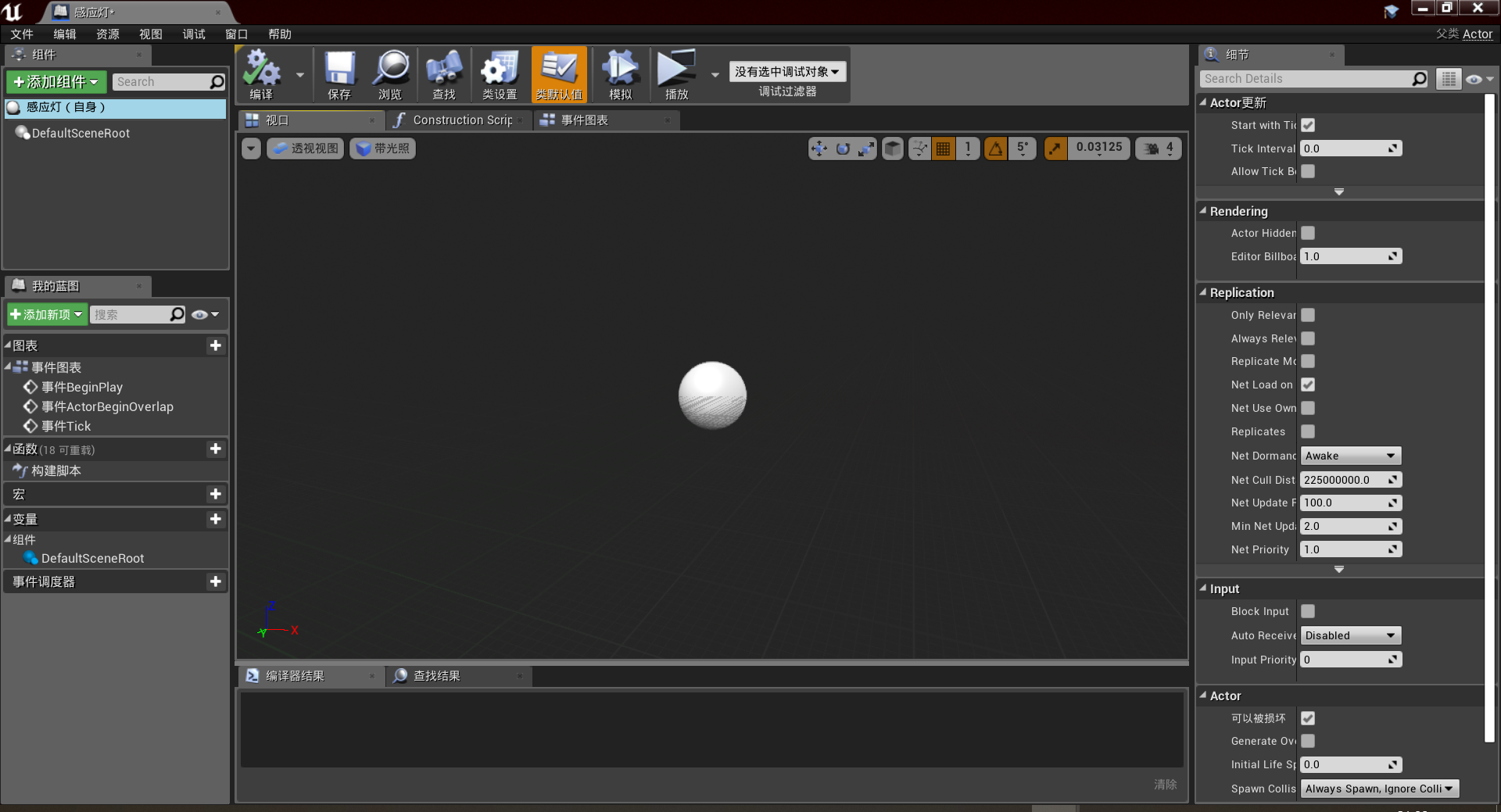
Task: Click the 播放 play button
Action: pos(676,75)
